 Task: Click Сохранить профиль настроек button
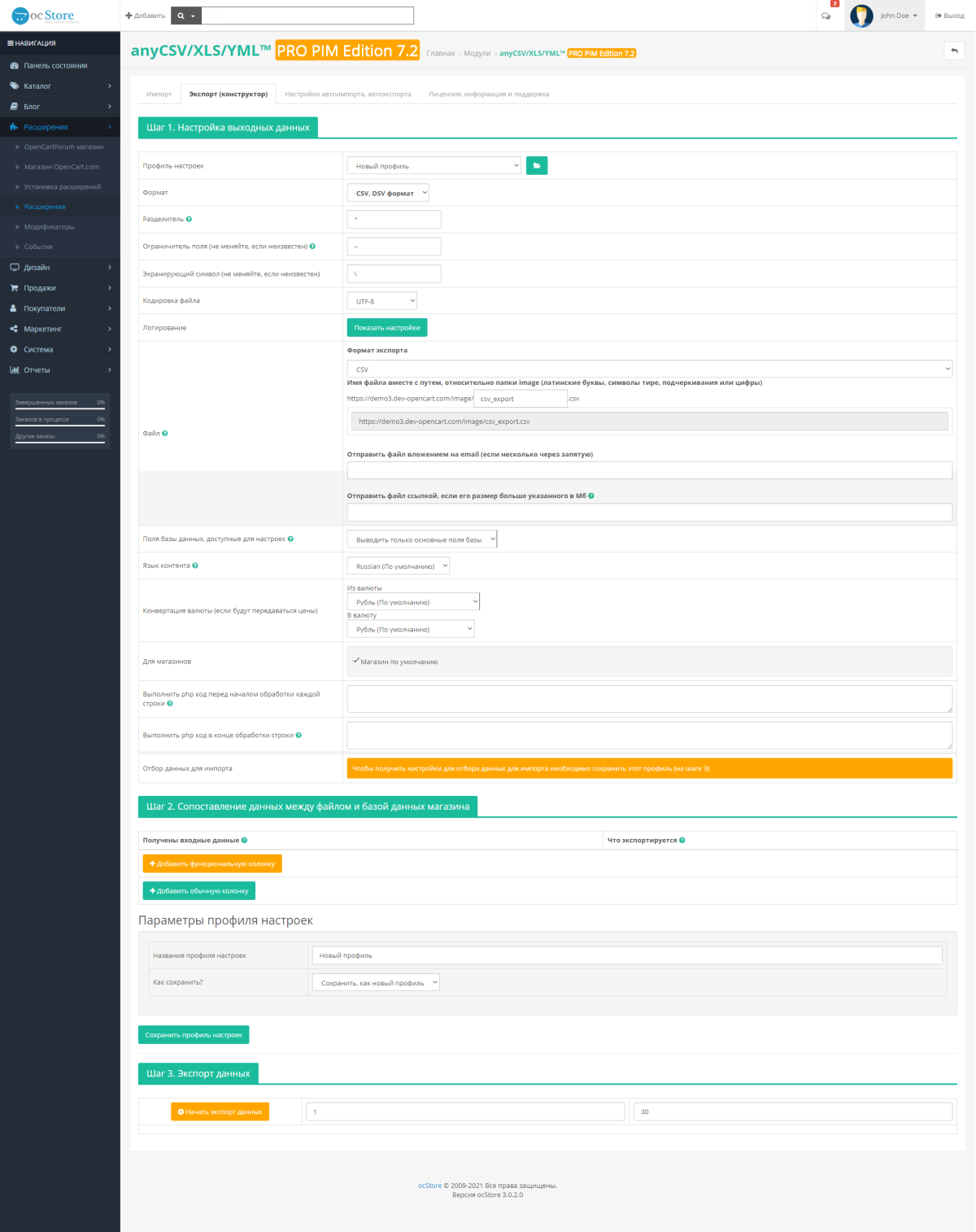pos(194,1034)
